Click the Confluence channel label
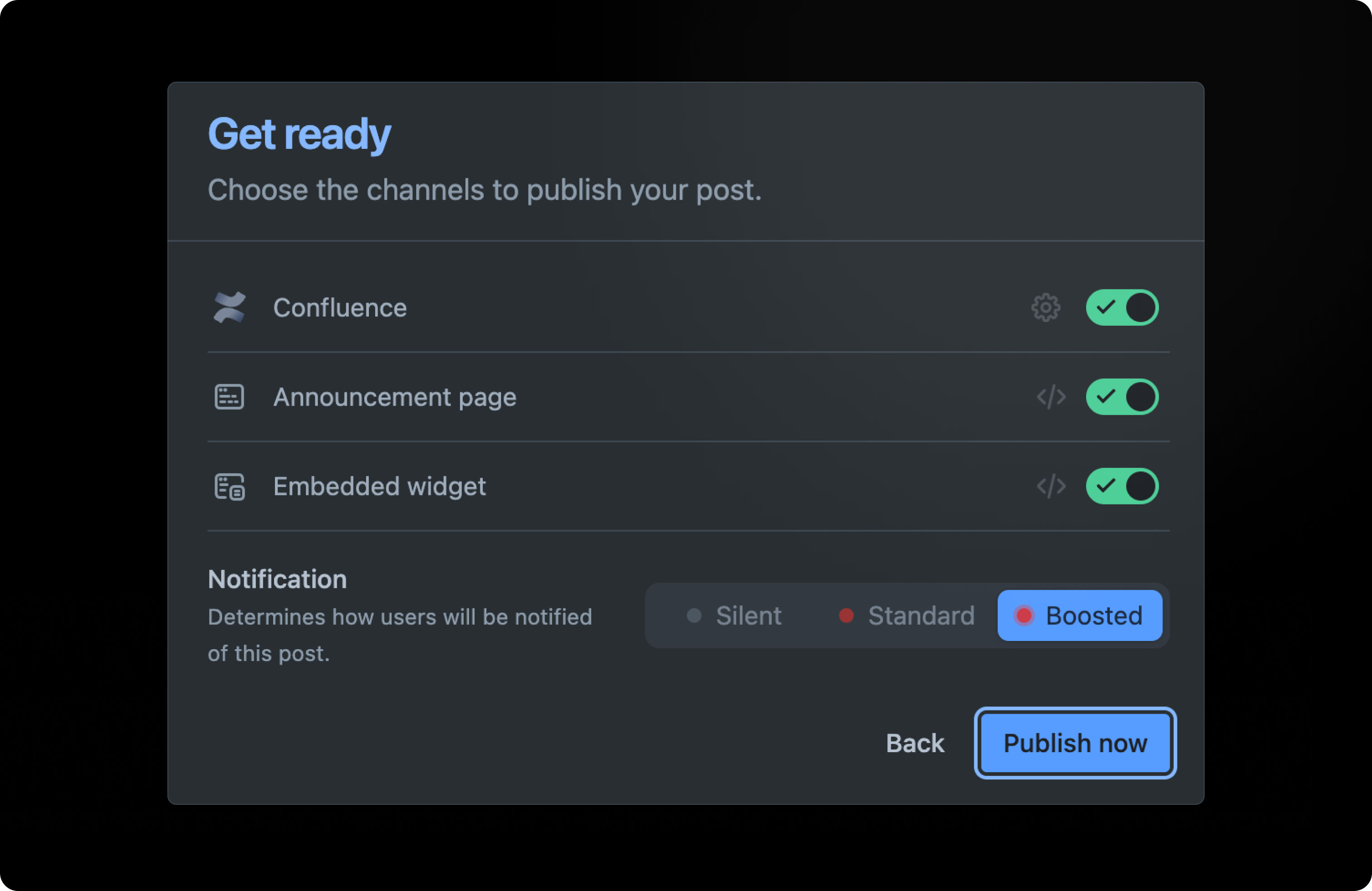The width and height of the screenshot is (1372, 891). [x=339, y=308]
